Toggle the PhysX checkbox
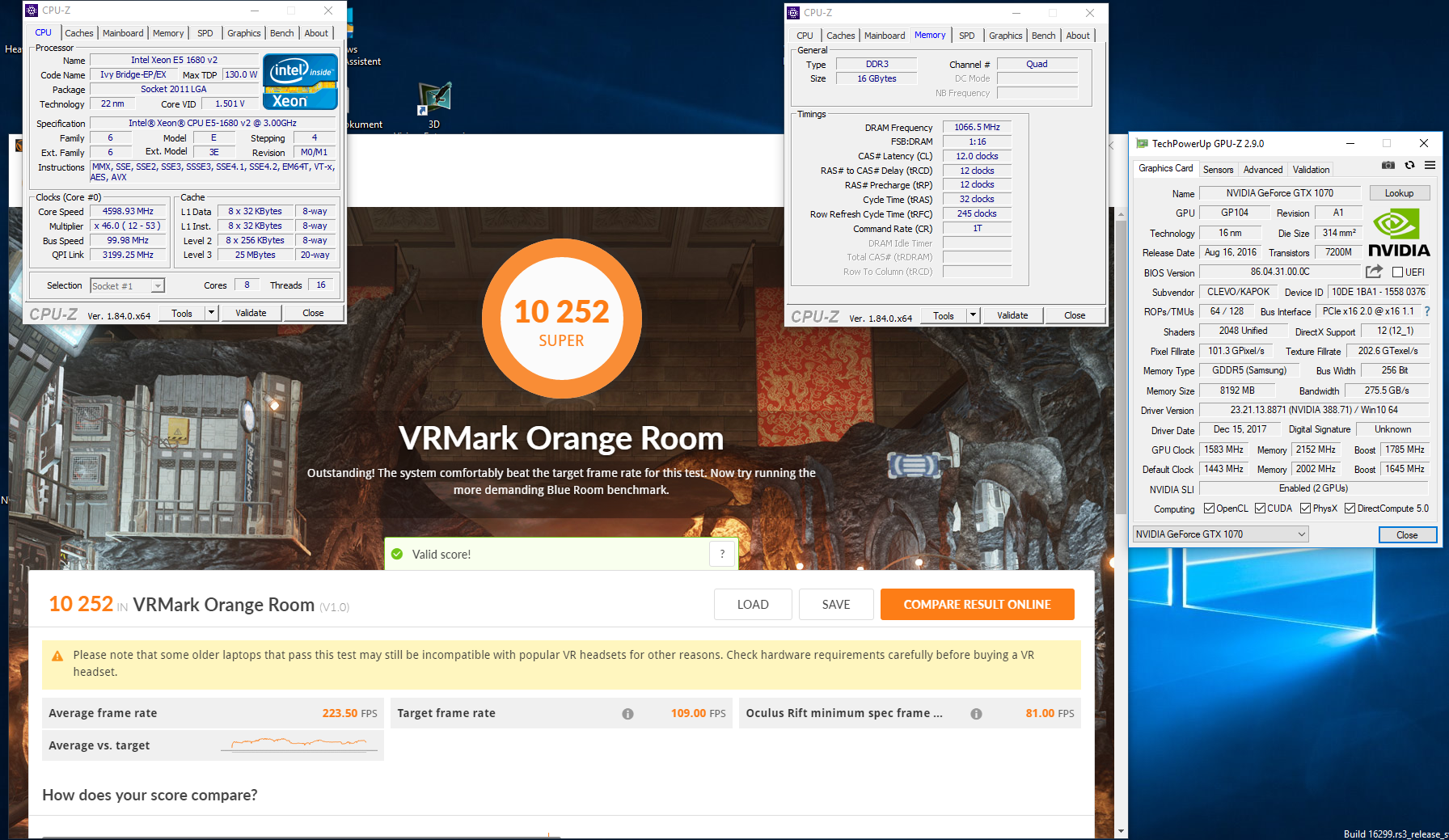The width and height of the screenshot is (1449, 840). (1305, 509)
